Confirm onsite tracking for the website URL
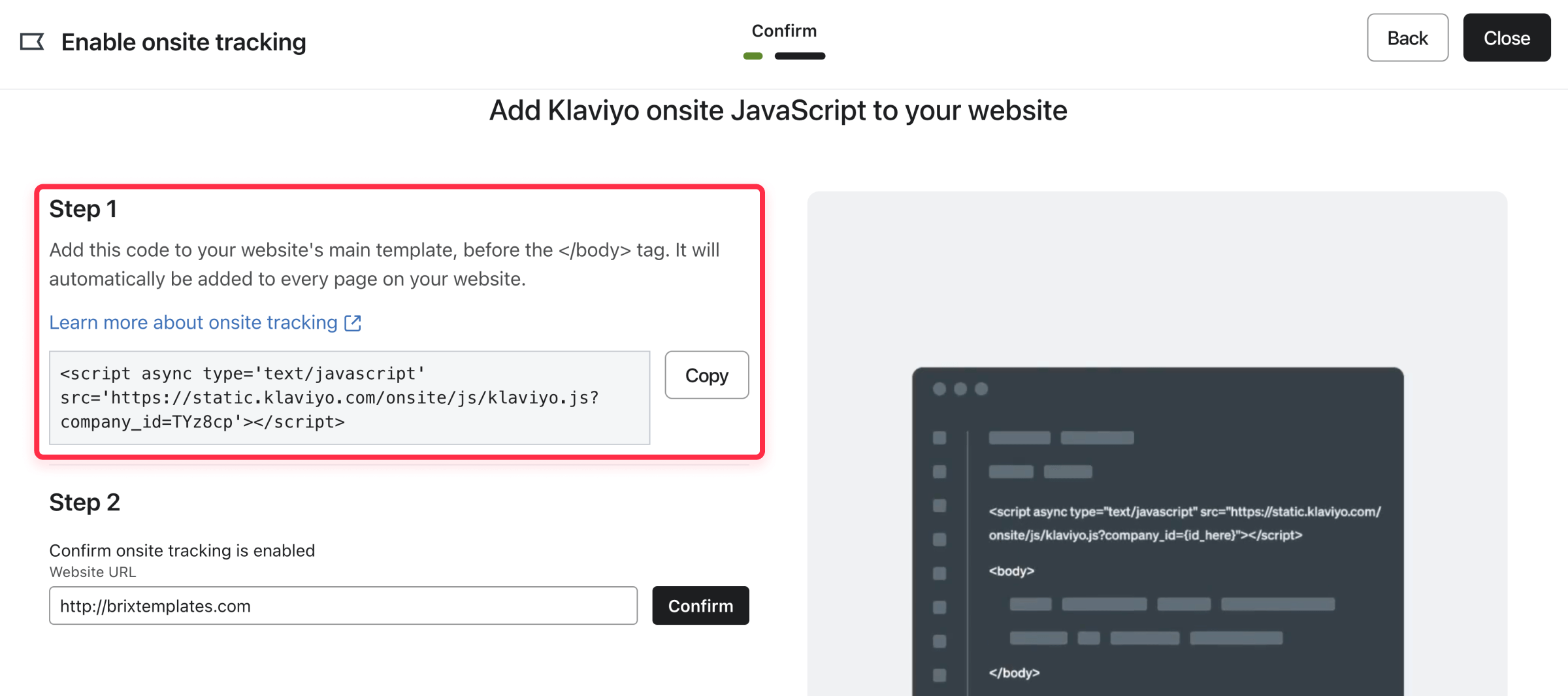 [x=700, y=606]
